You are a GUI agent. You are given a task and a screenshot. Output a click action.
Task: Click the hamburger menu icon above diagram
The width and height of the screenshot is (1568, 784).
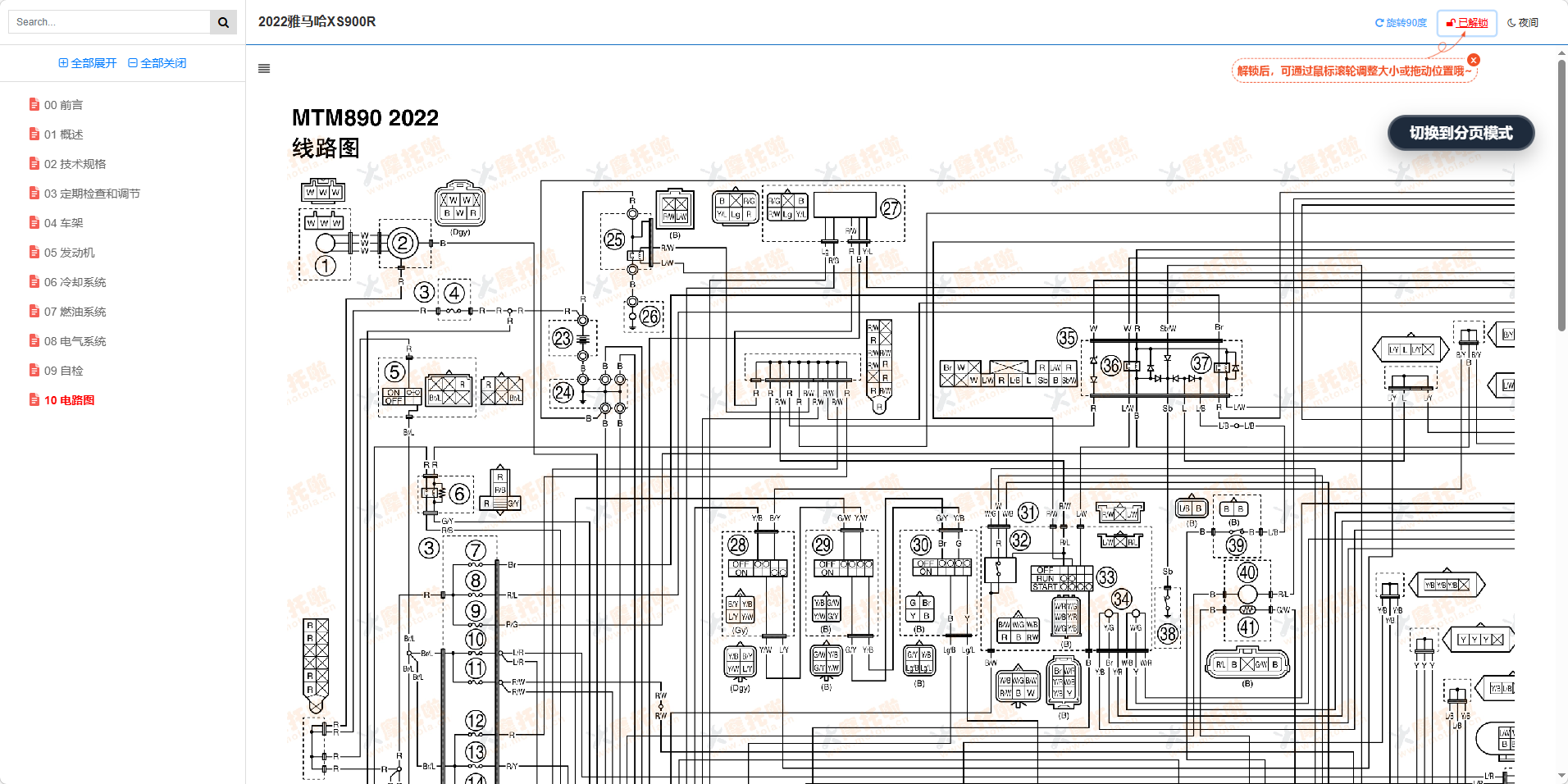point(264,69)
